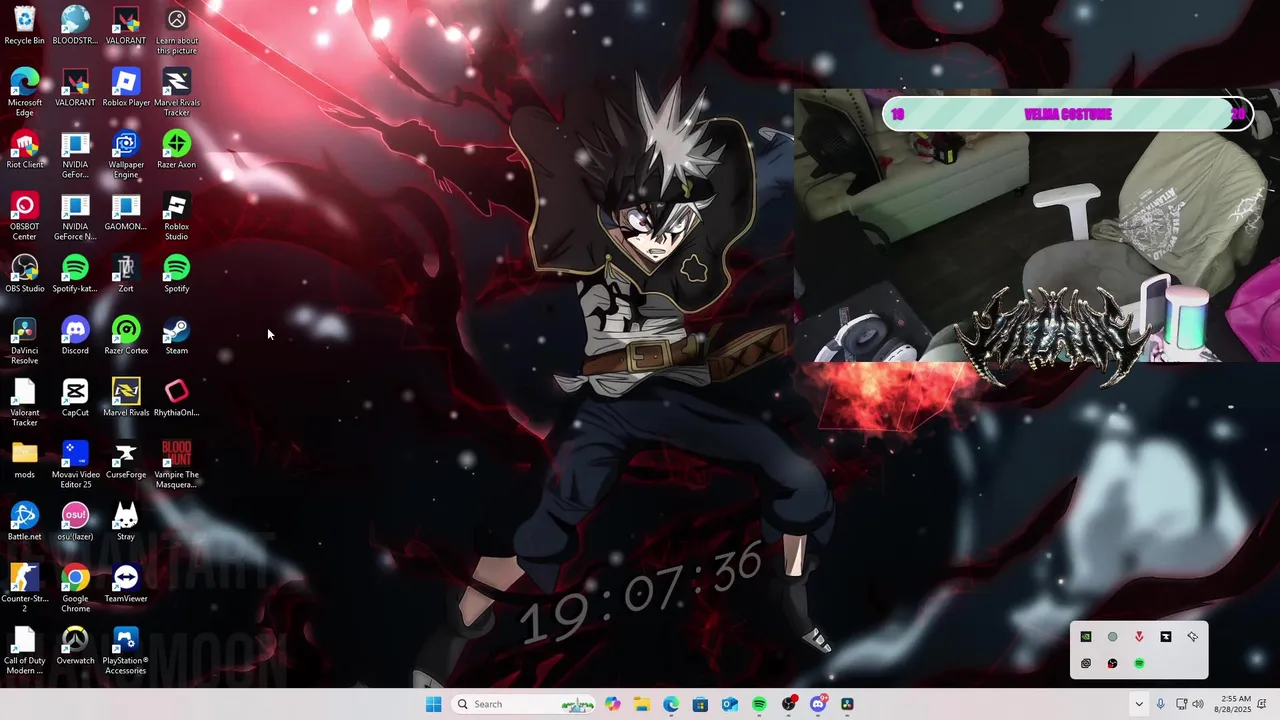Launch DaVinci Resolve desktop shortcut
The width and height of the screenshot is (1280, 720).
pyautogui.click(x=24, y=341)
